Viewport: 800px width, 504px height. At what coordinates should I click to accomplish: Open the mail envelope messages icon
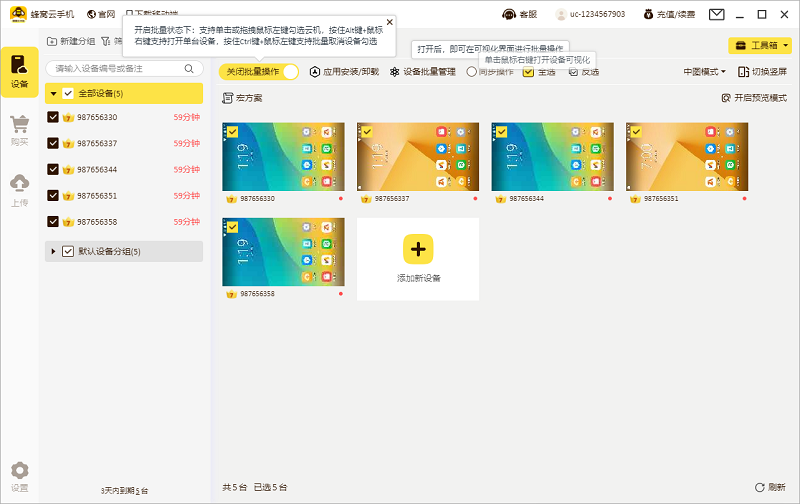[x=716, y=14]
